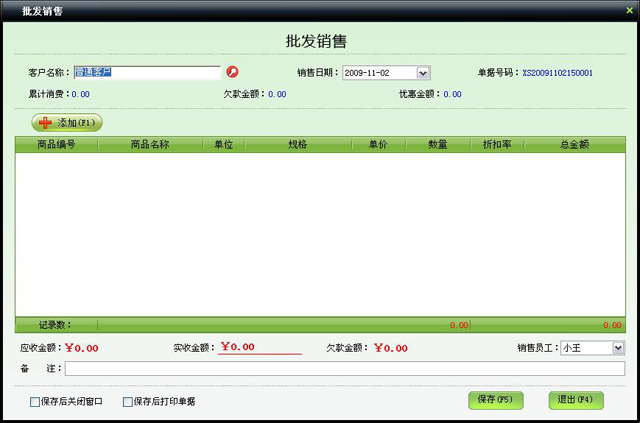Viewport: 640px width, 423px height.
Task: Click the 商品名称 column header
Action: (x=150, y=145)
